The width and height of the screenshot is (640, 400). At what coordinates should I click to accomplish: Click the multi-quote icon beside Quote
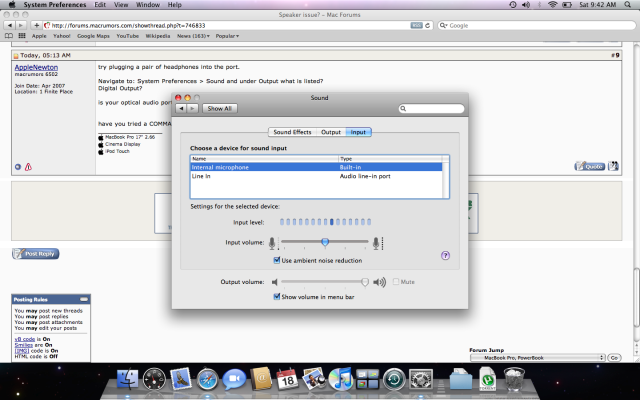[613, 166]
